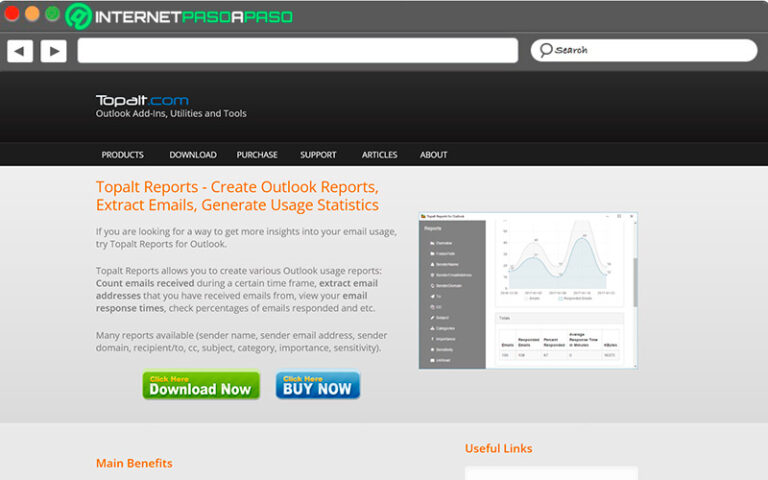Open the ABOUT menu item
The height and width of the screenshot is (480, 768).
pos(433,155)
